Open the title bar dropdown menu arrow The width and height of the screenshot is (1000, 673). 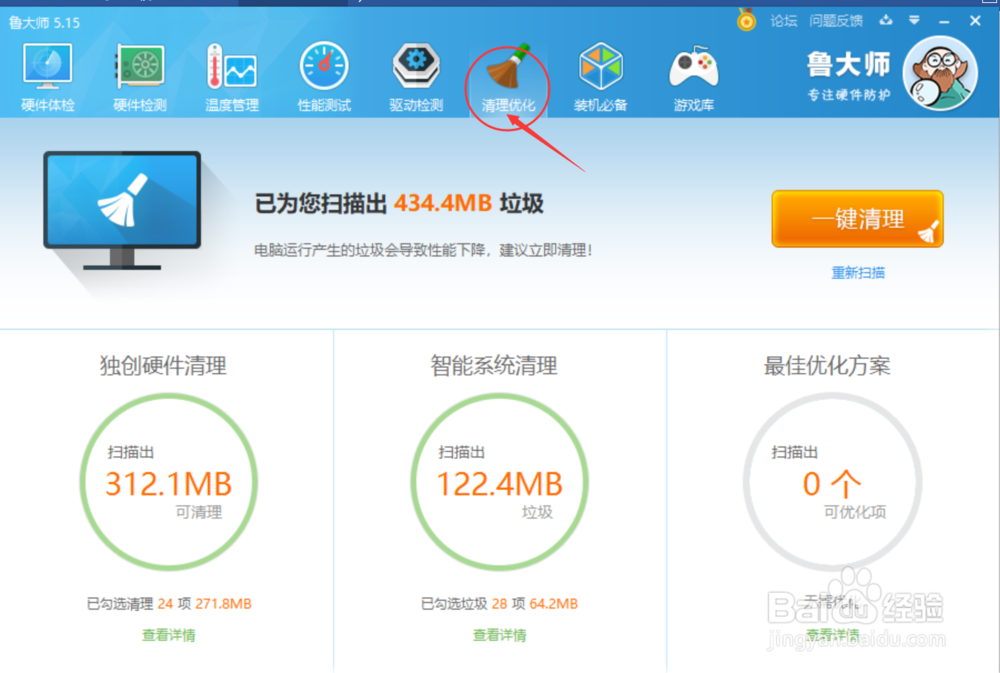pos(915,20)
